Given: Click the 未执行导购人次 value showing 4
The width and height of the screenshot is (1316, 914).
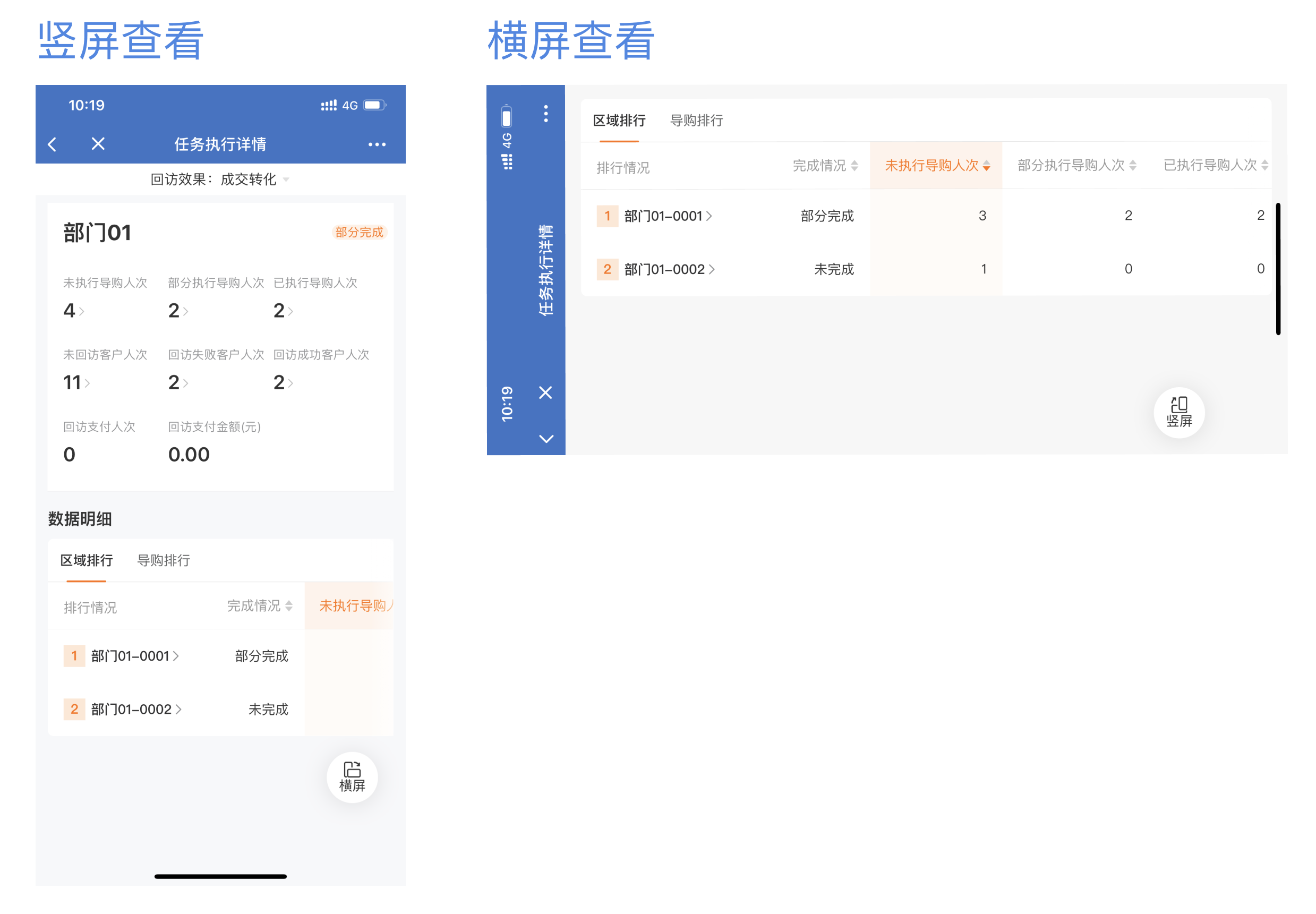Looking at the screenshot, I should [x=70, y=311].
